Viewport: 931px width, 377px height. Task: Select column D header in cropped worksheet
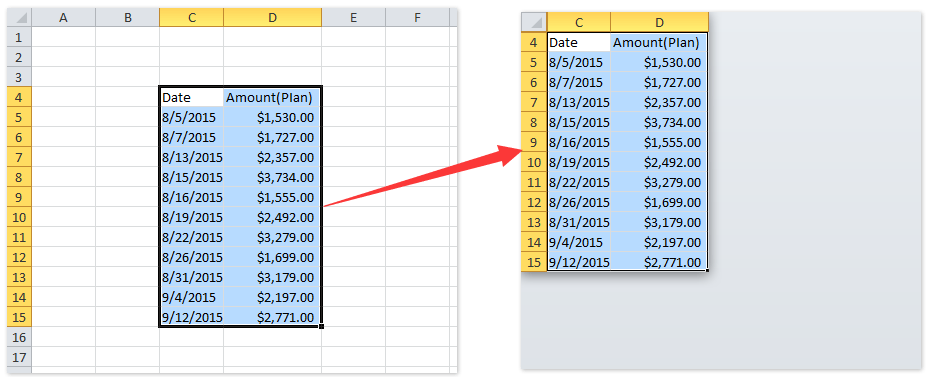pos(660,23)
